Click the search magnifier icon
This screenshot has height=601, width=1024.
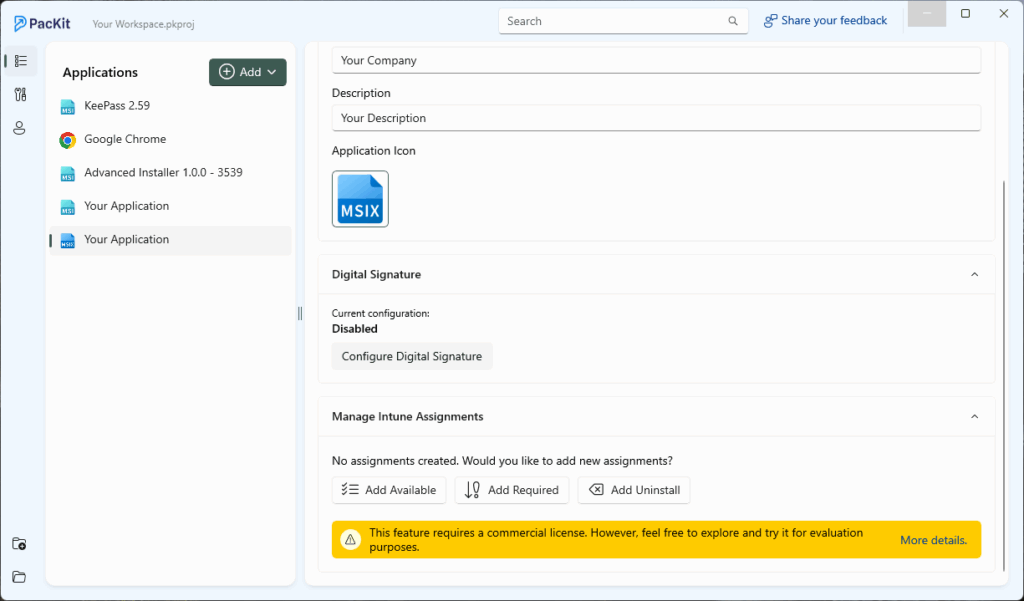click(733, 21)
